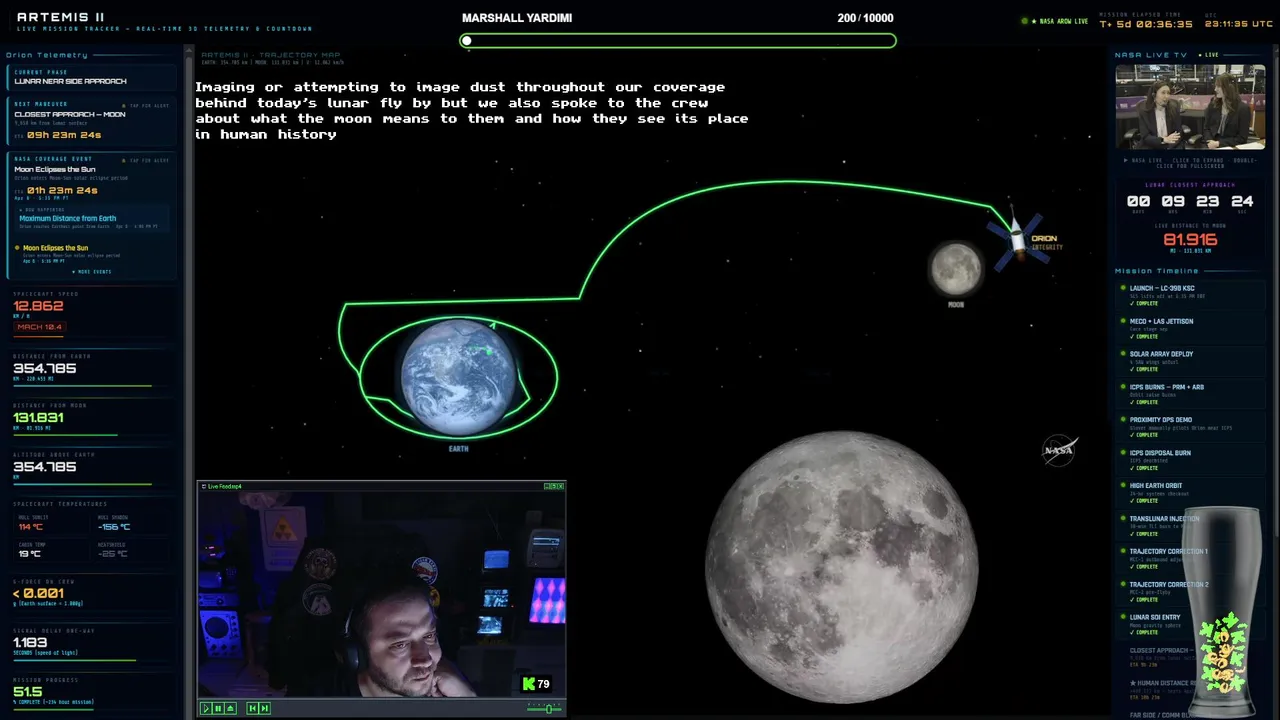Click the hull shadow -156 °C temperature
The height and width of the screenshot is (720, 1280).
113,527
